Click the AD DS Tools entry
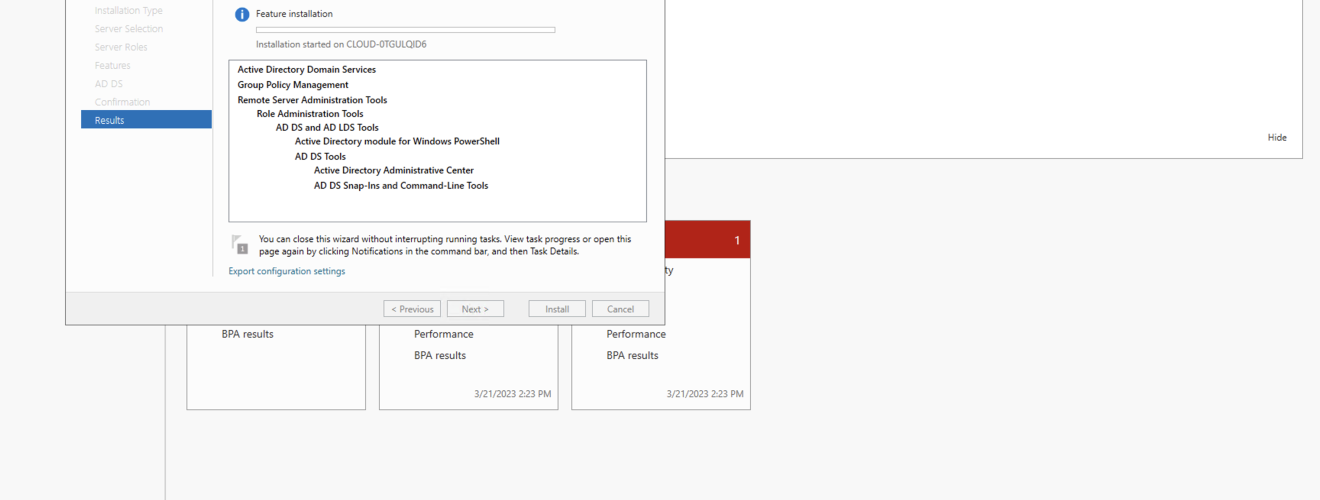The height and width of the screenshot is (500, 1320). [x=320, y=157]
